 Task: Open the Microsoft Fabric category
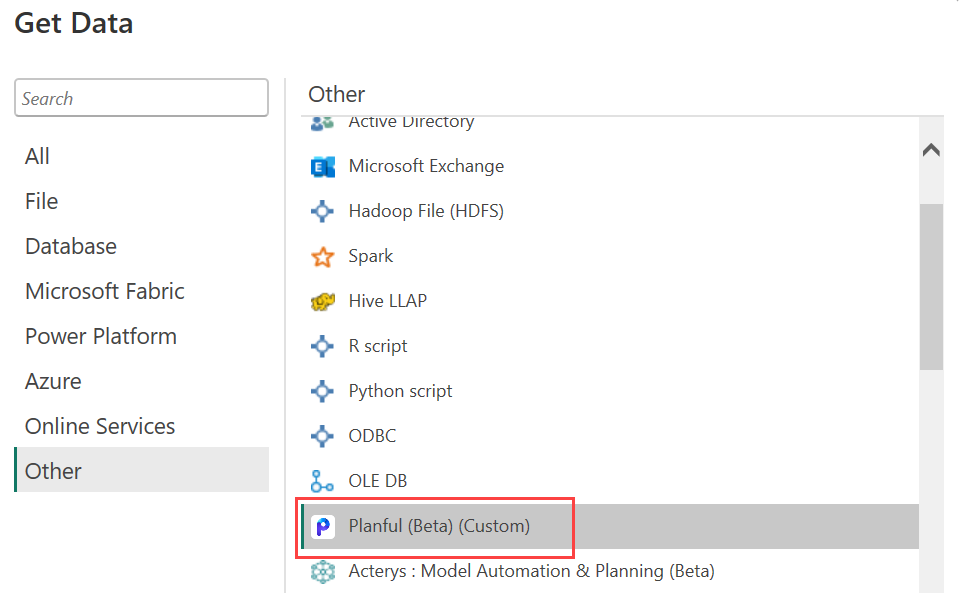point(105,292)
